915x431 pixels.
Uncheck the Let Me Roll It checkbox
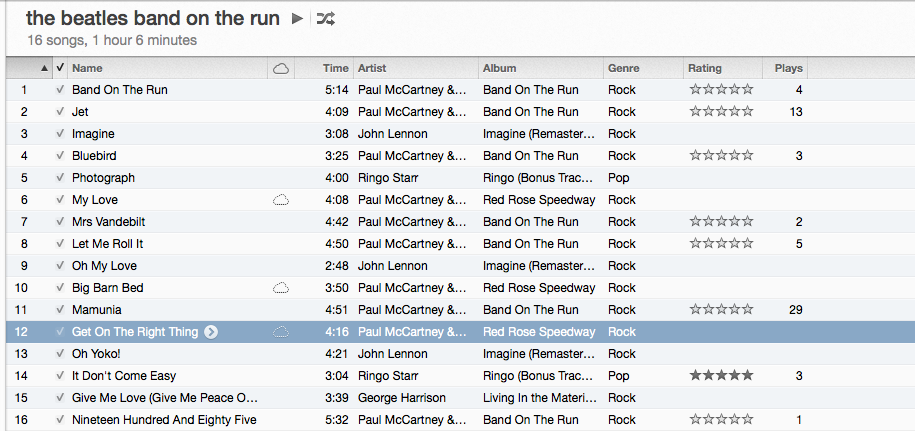click(x=60, y=244)
